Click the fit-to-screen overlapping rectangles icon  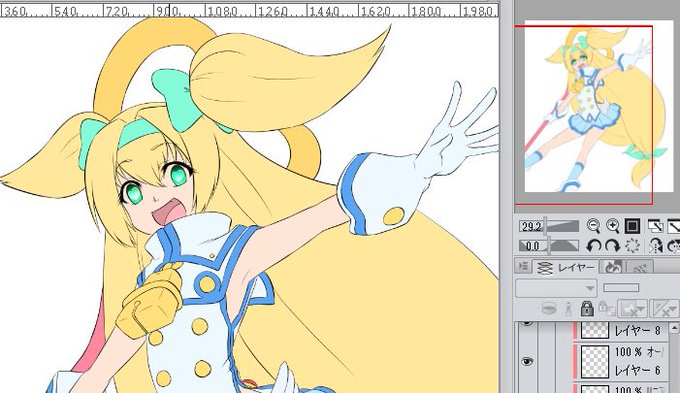655,226
